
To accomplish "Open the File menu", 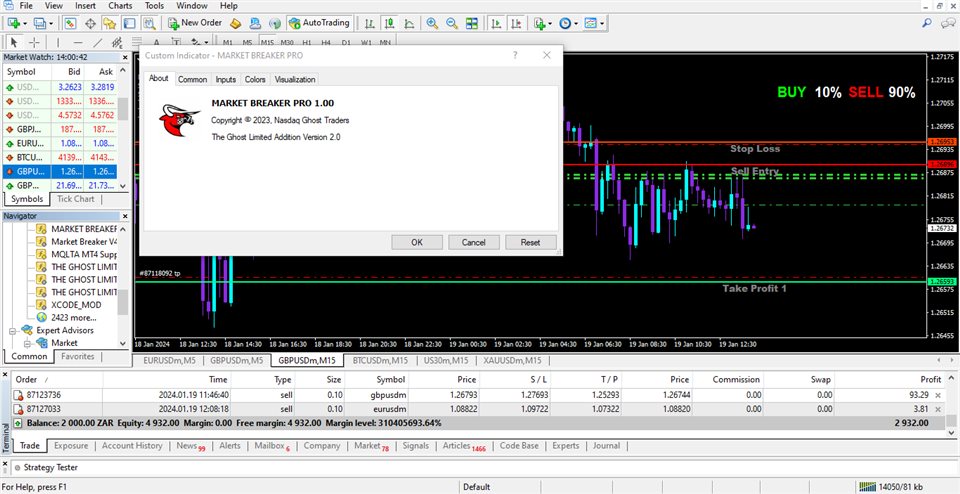I will [26, 6].
